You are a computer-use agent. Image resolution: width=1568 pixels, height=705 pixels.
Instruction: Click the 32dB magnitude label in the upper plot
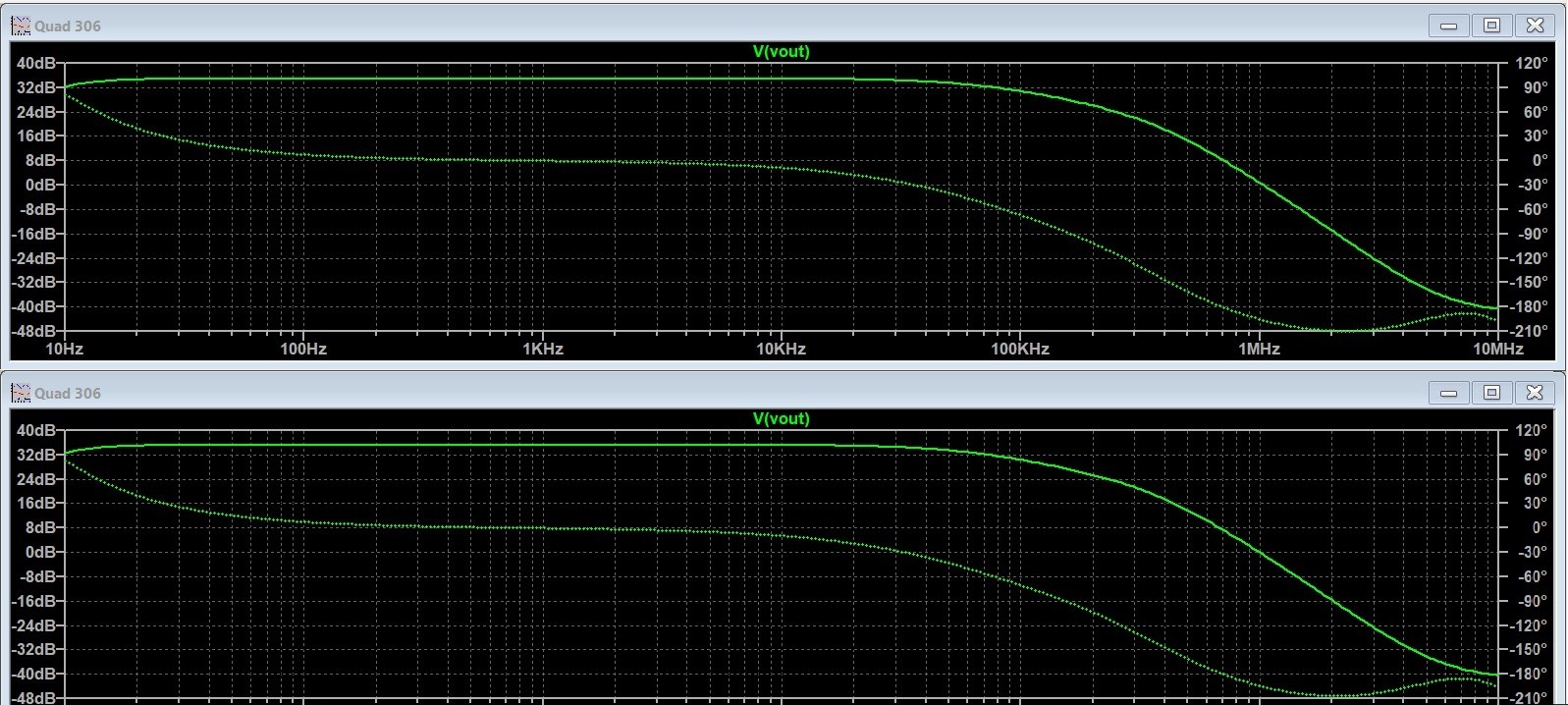click(35, 87)
